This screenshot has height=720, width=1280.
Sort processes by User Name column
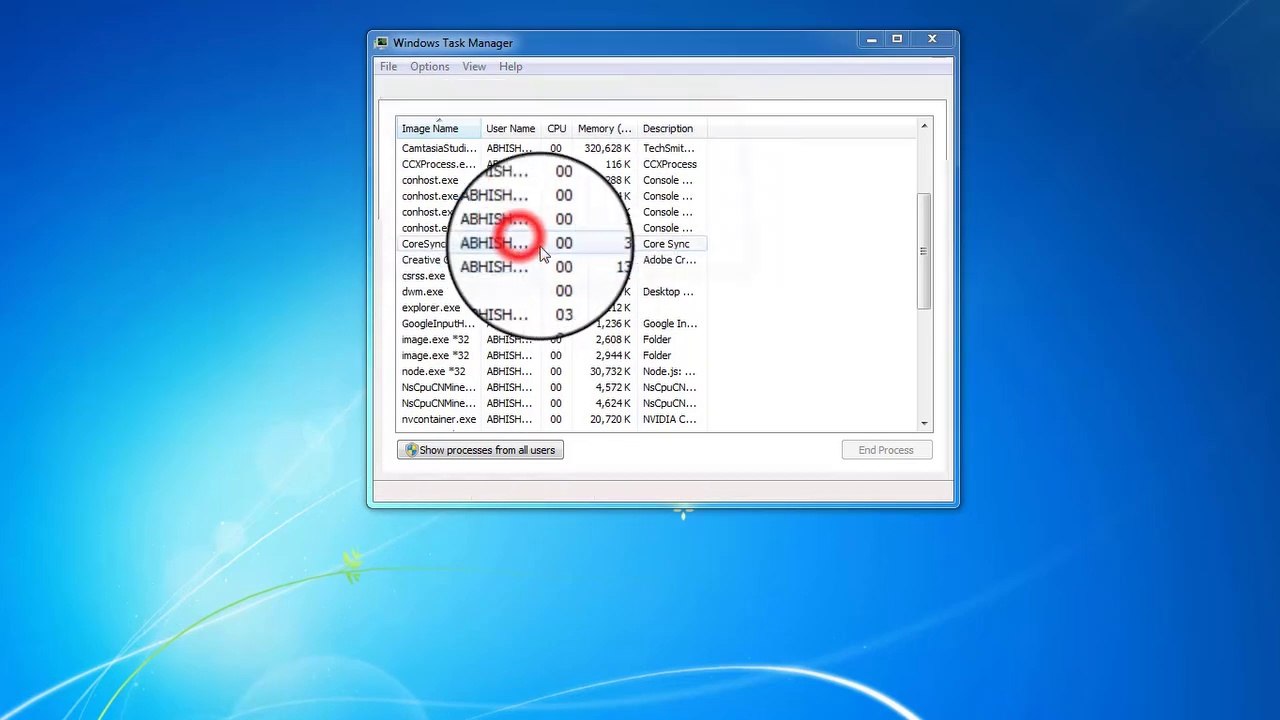pos(510,129)
